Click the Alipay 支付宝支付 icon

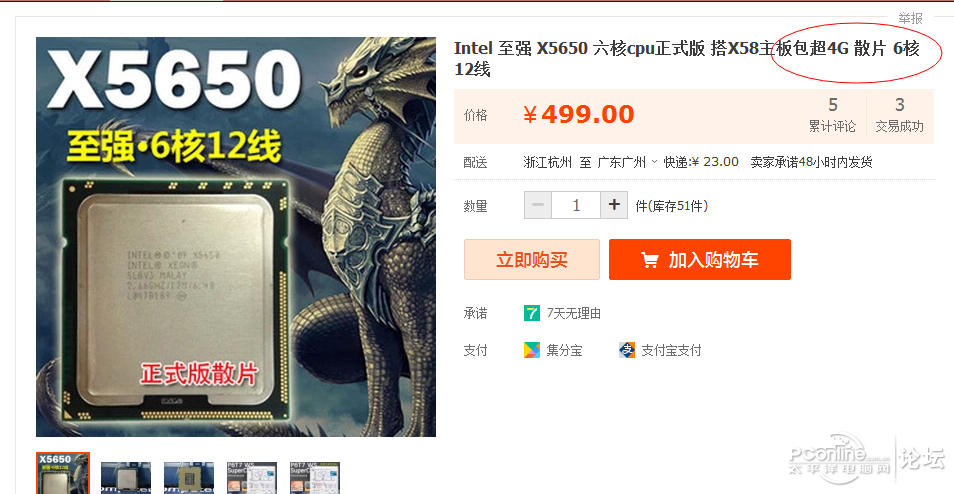point(627,350)
